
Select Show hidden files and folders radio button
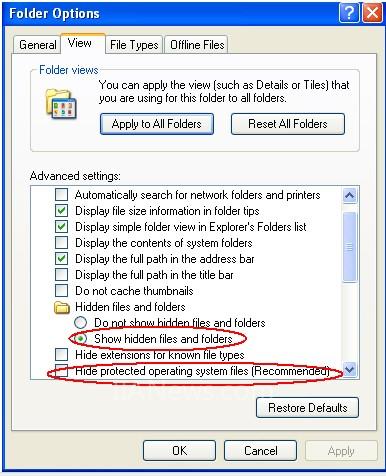(81, 339)
